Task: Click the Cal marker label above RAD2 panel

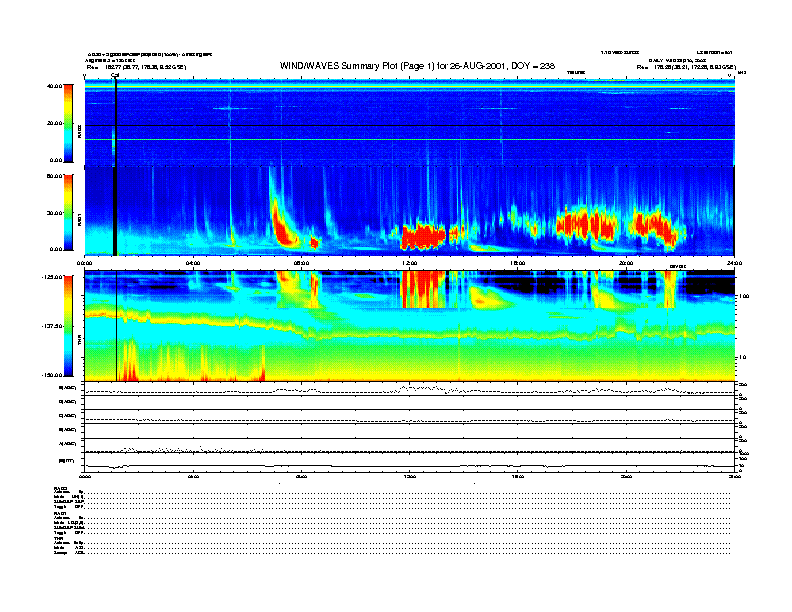Action: point(115,76)
